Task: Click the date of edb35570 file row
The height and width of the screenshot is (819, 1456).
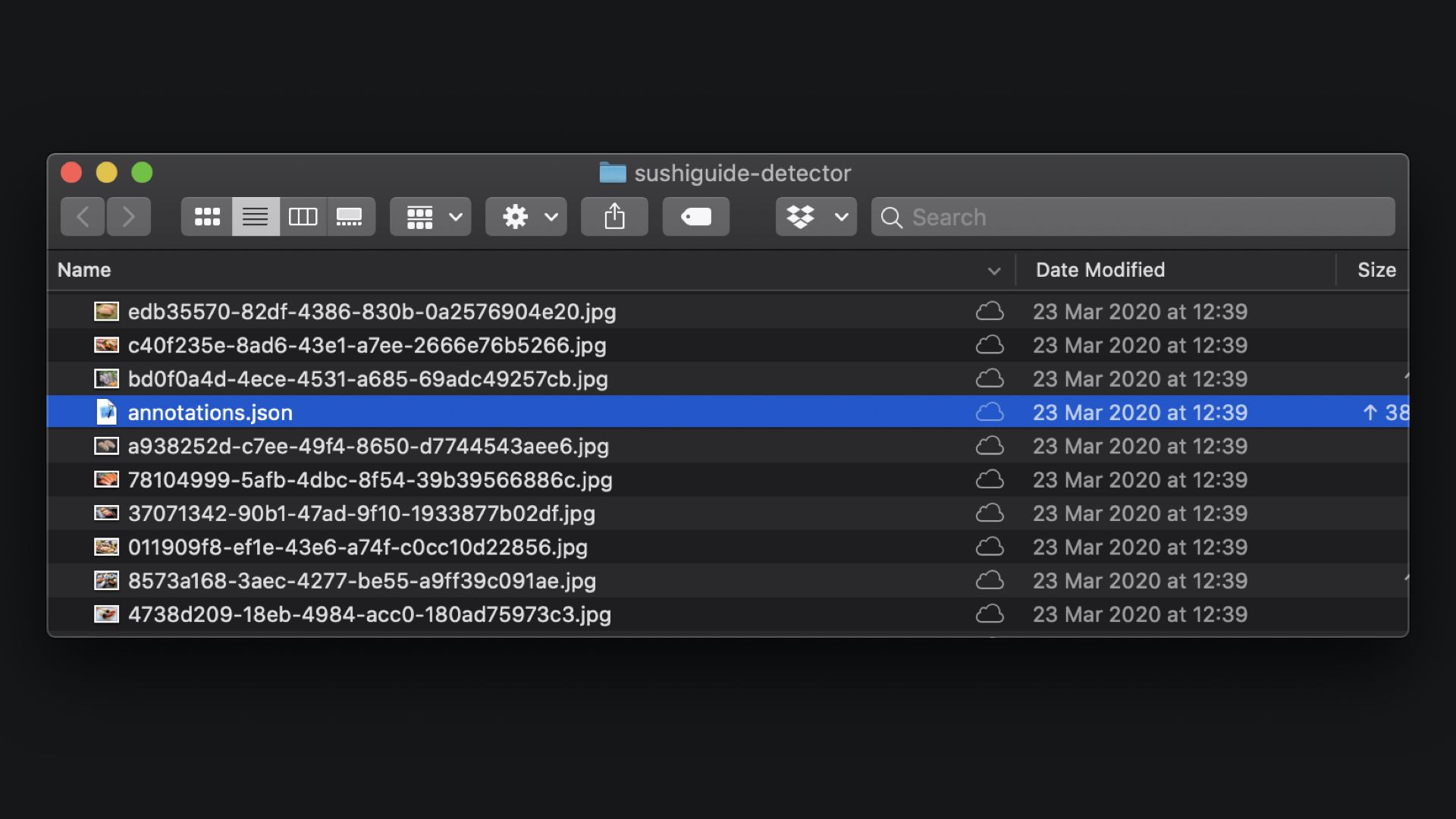Action: [x=1140, y=312]
